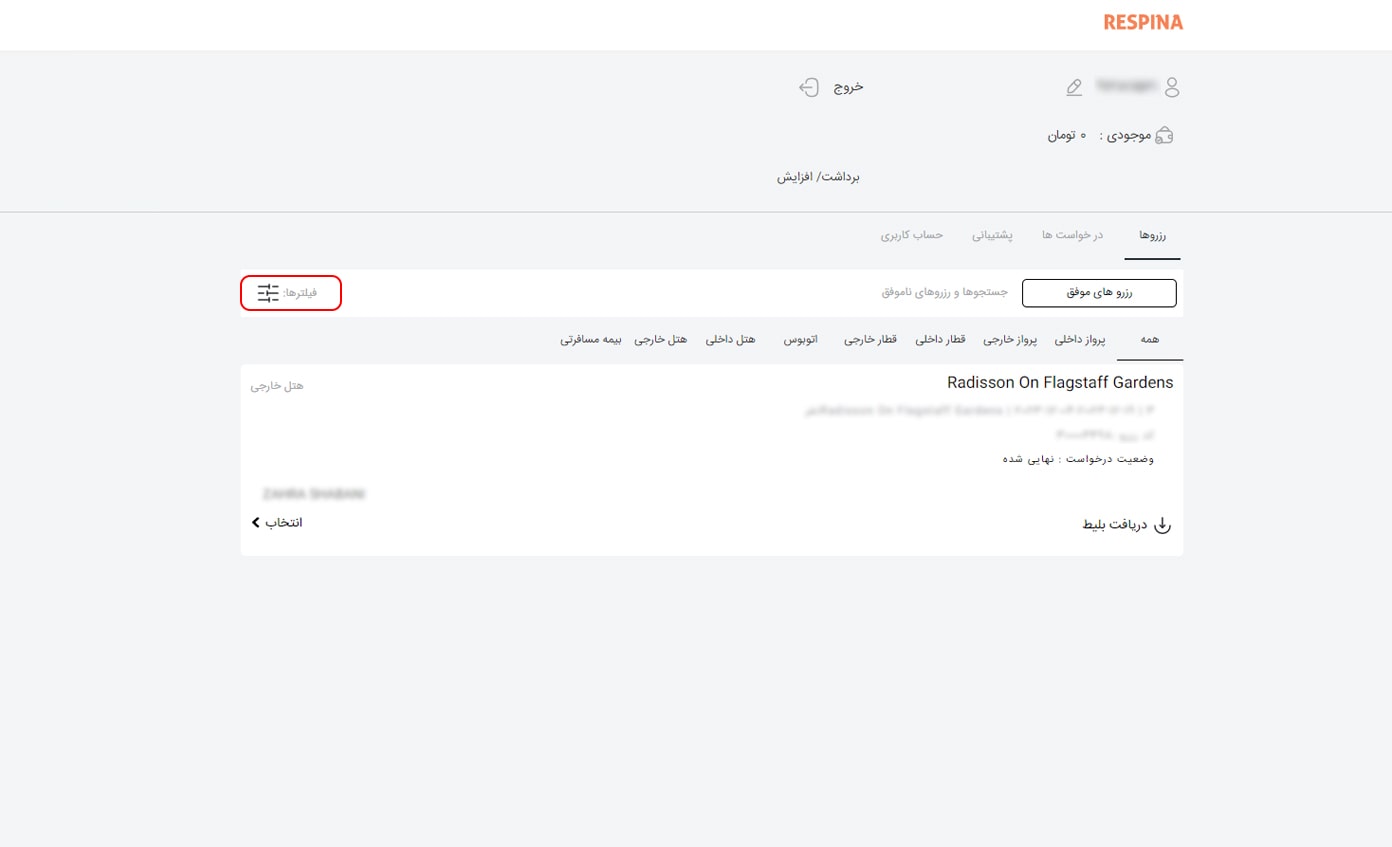Show جستجوها و رزروهای ناموفق list
The height and width of the screenshot is (847, 1392).
(x=943, y=293)
